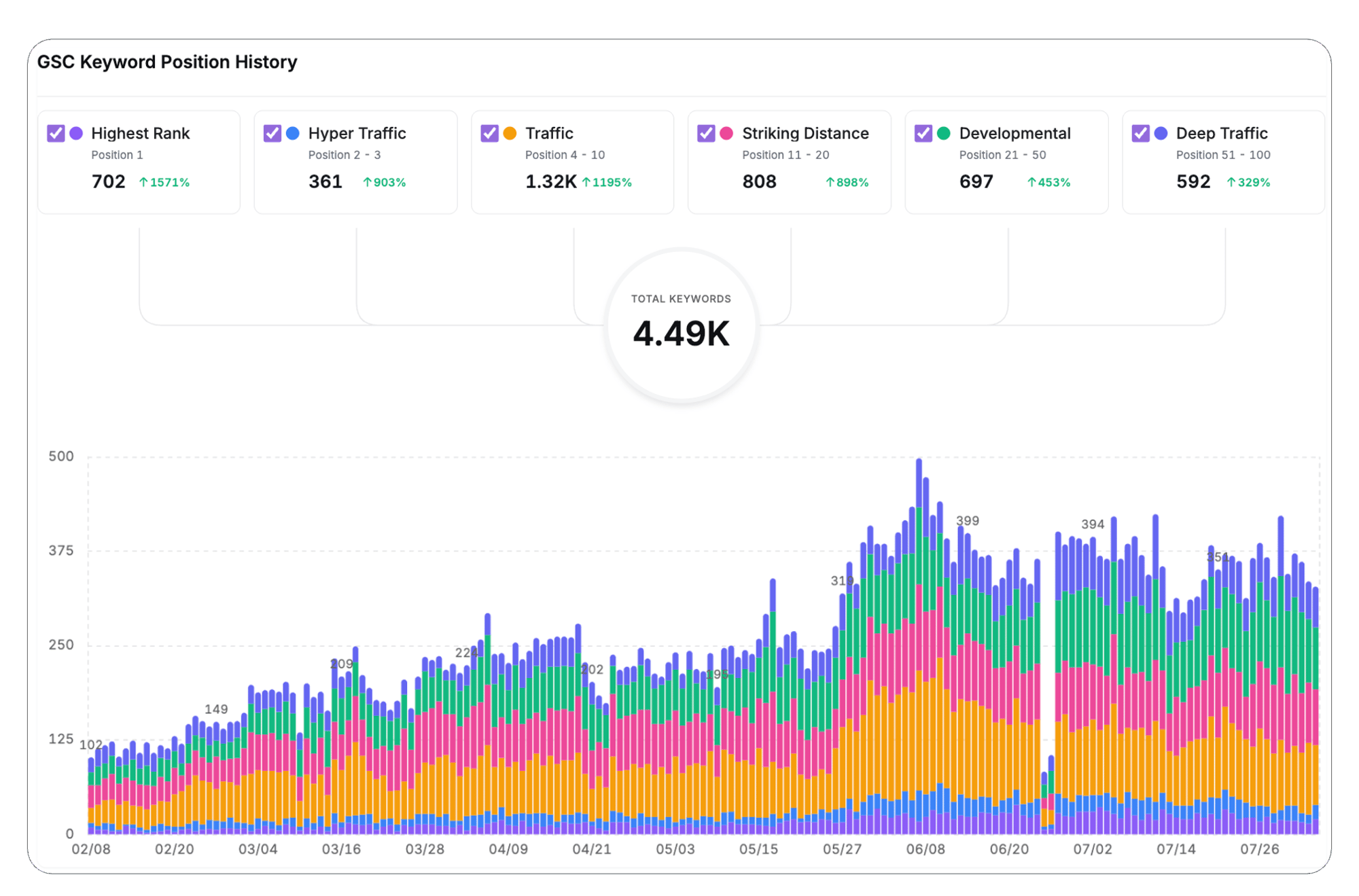The width and height of the screenshot is (1359, 896).
Task: Click the Striking Distance label
Action: click(x=805, y=133)
